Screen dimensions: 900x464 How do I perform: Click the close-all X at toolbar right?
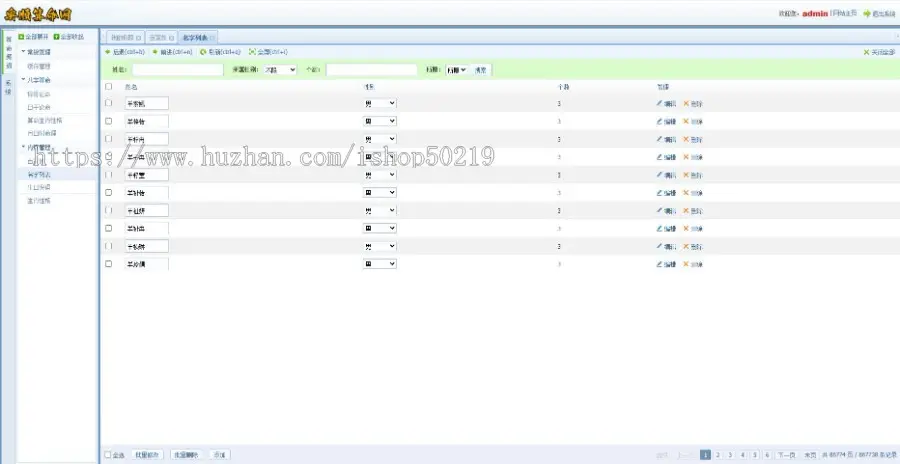pyautogui.click(x=866, y=52)
